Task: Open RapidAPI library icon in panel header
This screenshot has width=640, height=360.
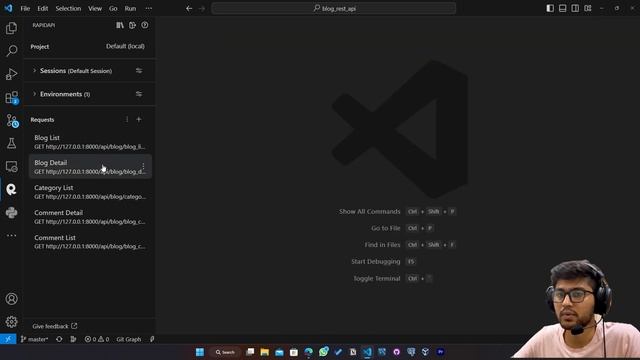Action: (120, 25)
